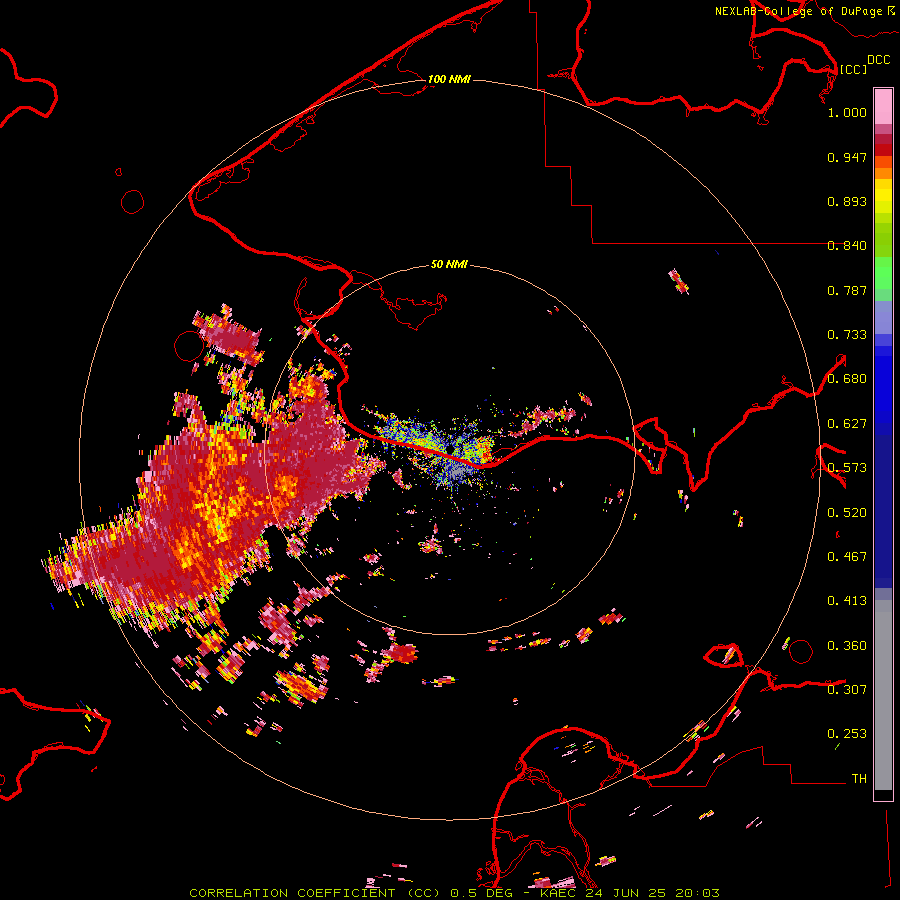
Task: Click the 0.787 scale value
Action: point(847,290)
